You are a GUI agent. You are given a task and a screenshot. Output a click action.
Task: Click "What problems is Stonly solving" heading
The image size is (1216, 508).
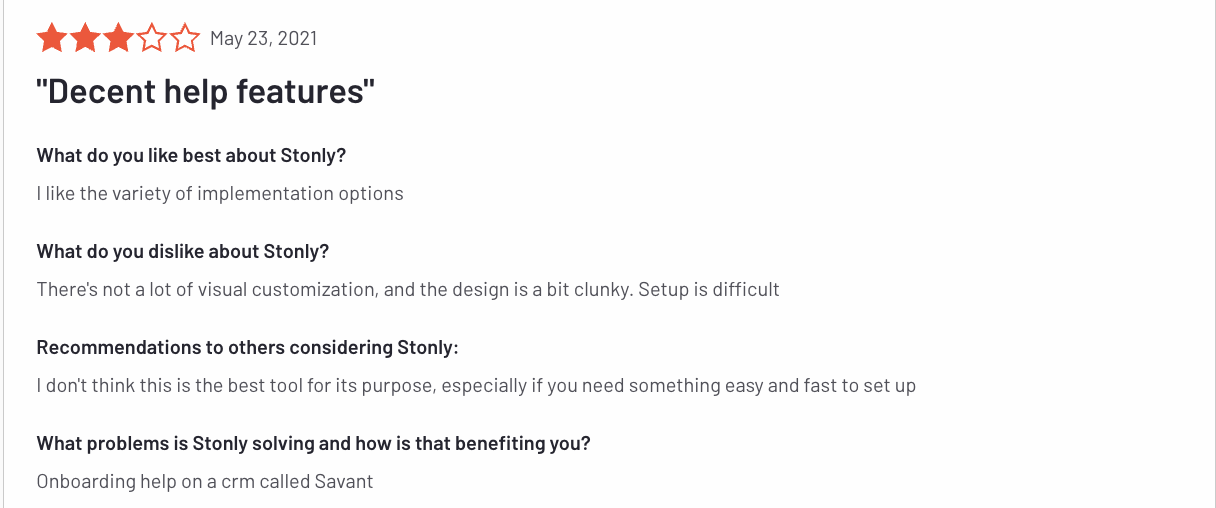(314, 443)
